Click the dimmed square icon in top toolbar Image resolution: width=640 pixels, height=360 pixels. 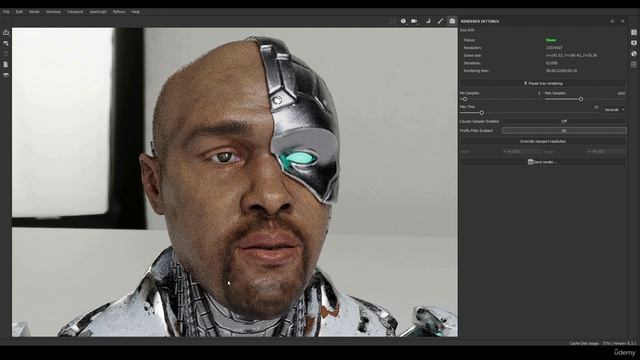(x=392, y=21)
